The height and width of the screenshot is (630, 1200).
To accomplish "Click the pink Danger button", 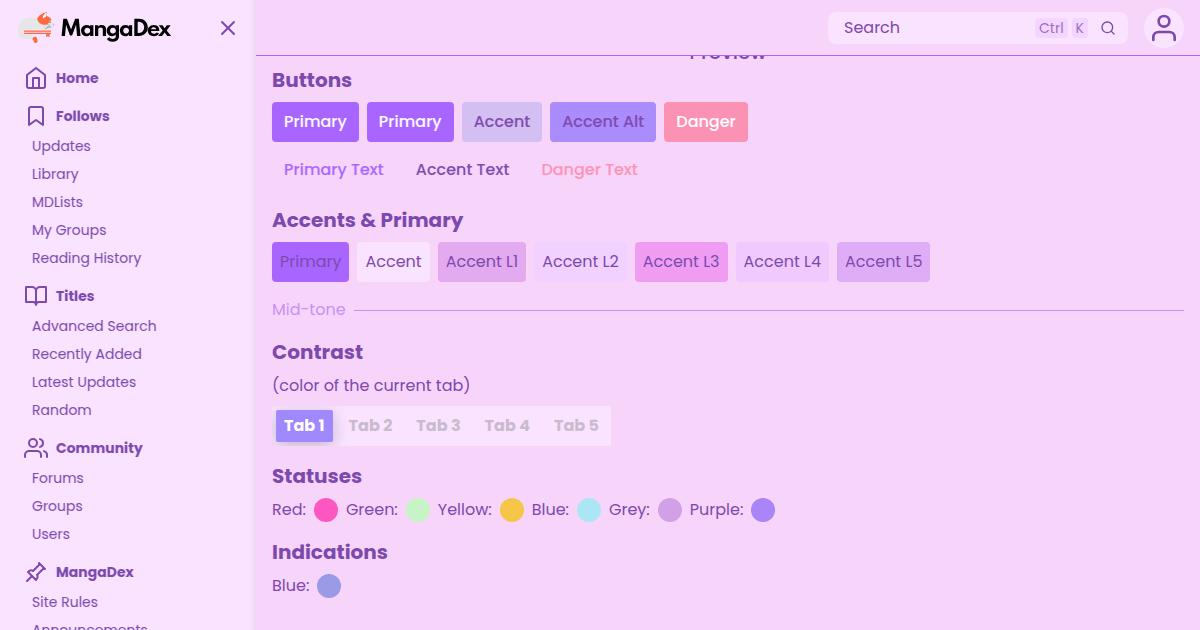I will point(706,122).
